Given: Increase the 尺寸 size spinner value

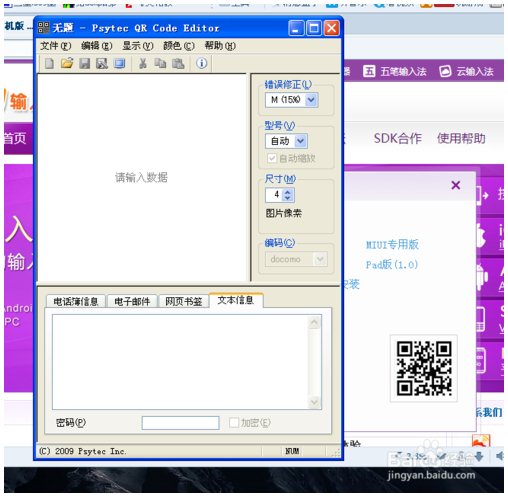Looking at the screenshot, I should click(x=288, y=192).
